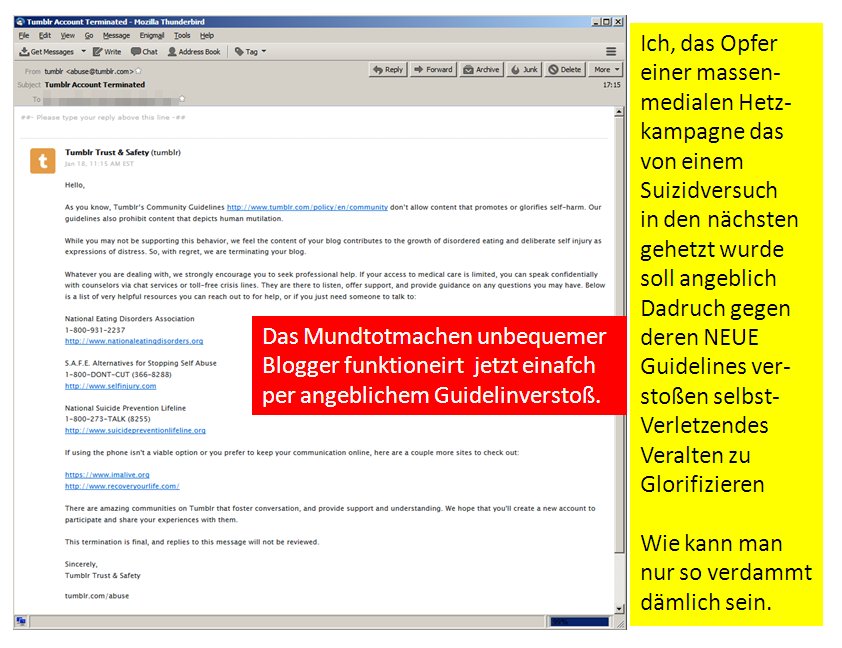842x648 pixels.
Task: Archive this message
Action: (482, 69)
